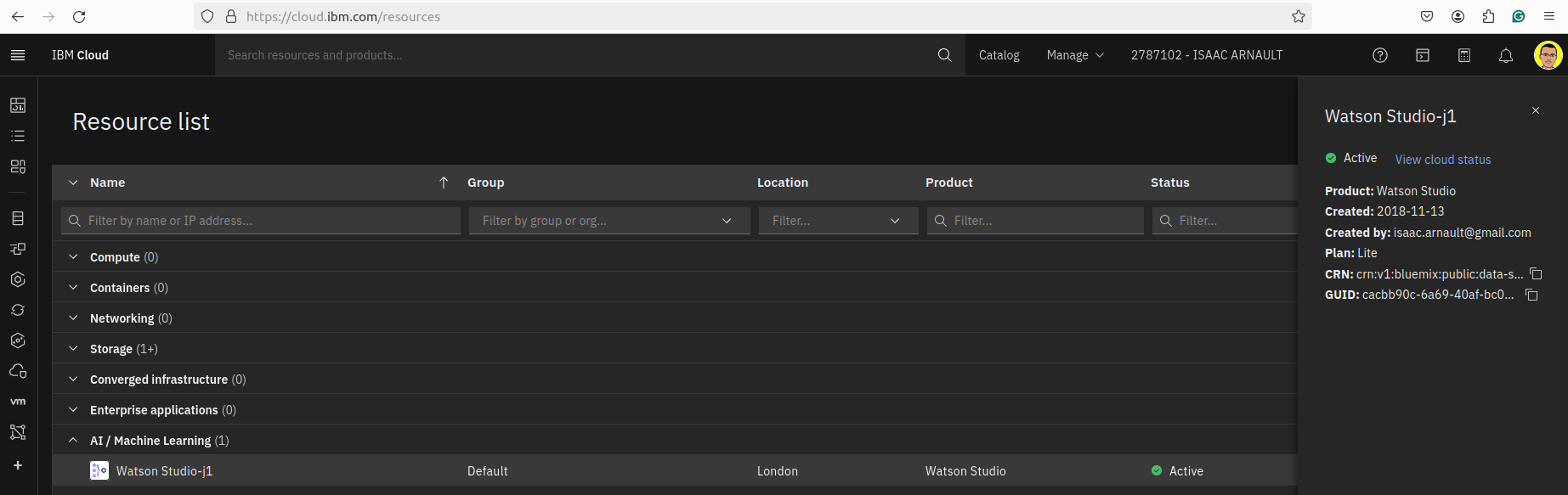Open the Firefox account icon
1568x495 pixels.
(x=1458, y=16)
